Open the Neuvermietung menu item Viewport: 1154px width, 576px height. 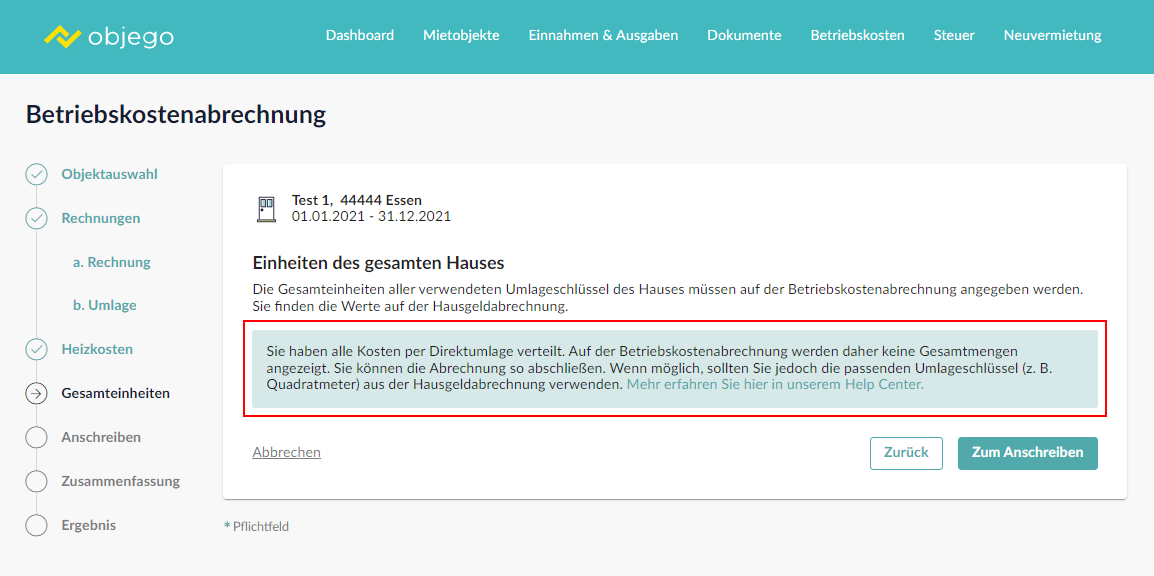coord(1052,35)
